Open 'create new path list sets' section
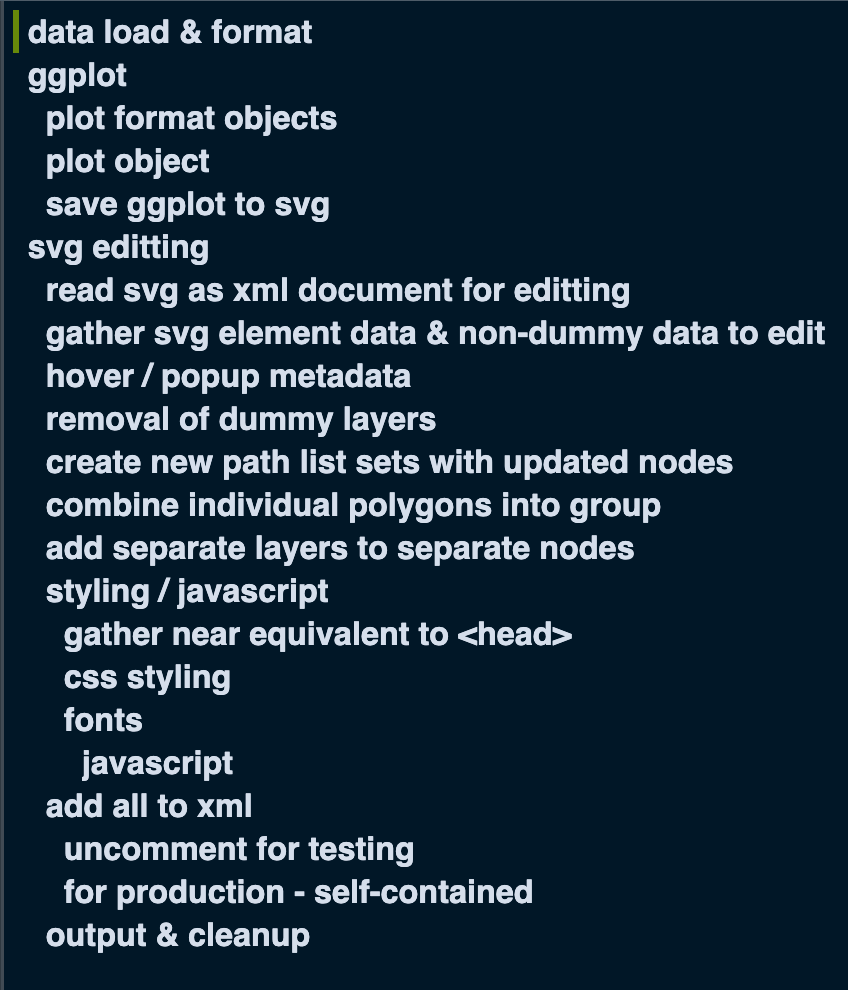This screenshot has height=990, width=848. click(389, 462)
